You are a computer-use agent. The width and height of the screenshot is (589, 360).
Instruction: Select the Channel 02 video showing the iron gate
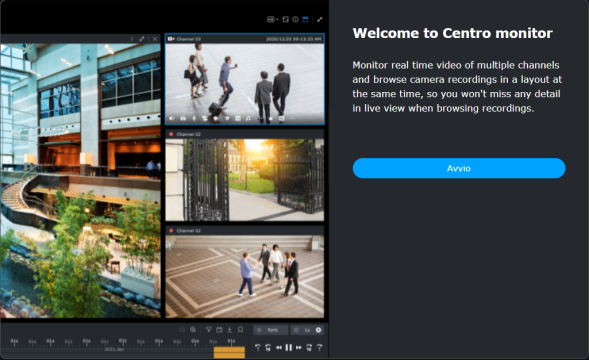(245, 180)
